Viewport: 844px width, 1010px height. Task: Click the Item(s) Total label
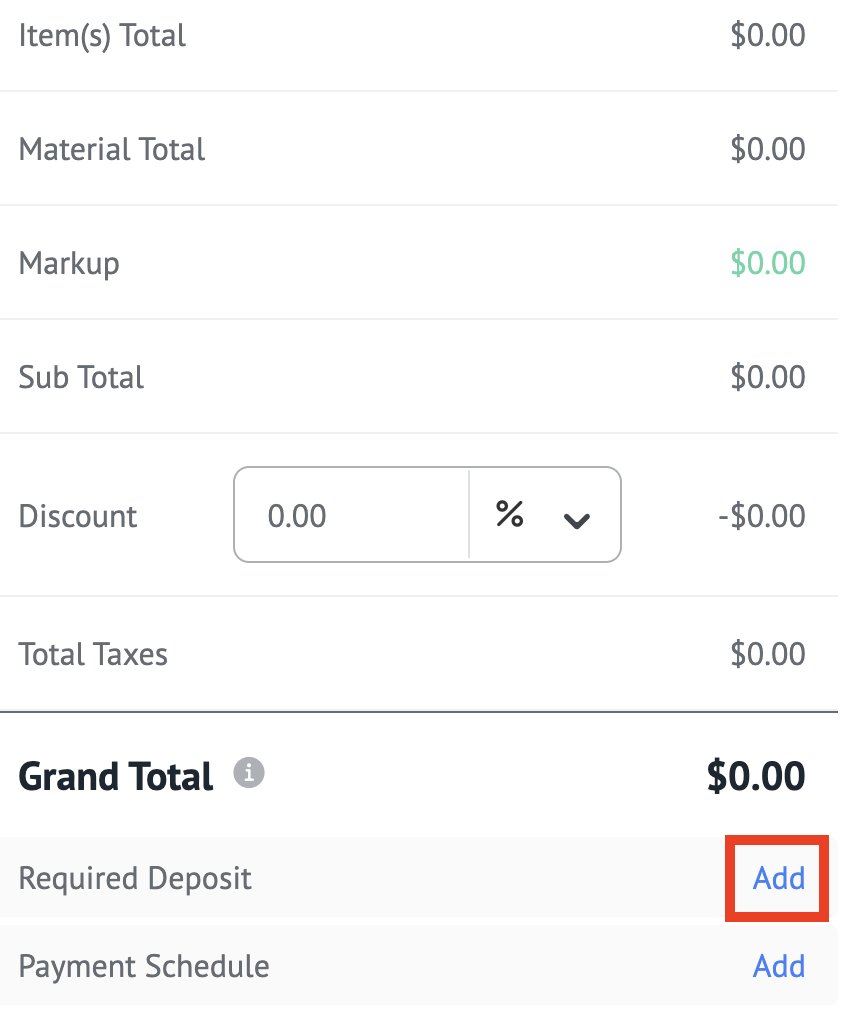(102, 36)
